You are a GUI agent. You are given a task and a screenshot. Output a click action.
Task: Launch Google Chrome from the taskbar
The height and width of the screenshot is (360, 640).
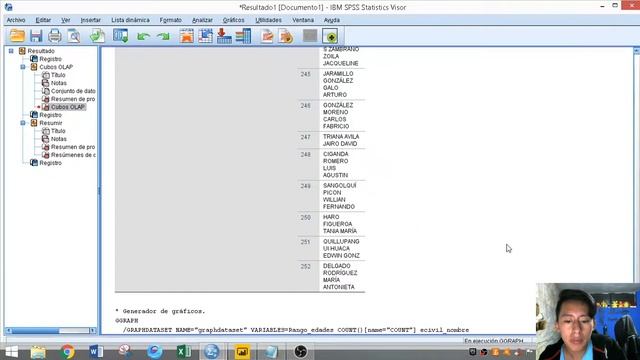pos(67,352)
